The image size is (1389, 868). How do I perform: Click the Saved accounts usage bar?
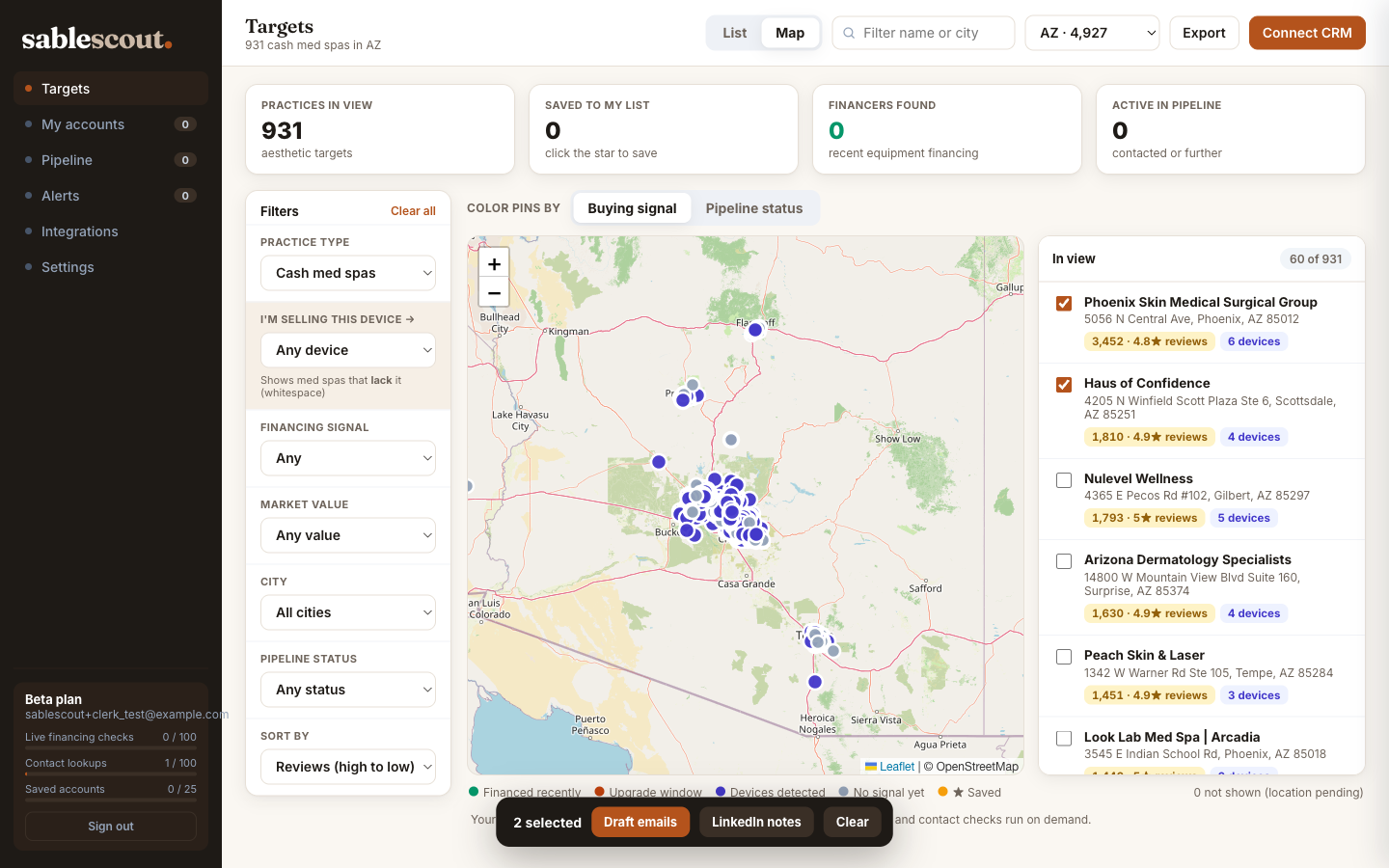click(x=111, y=799)
